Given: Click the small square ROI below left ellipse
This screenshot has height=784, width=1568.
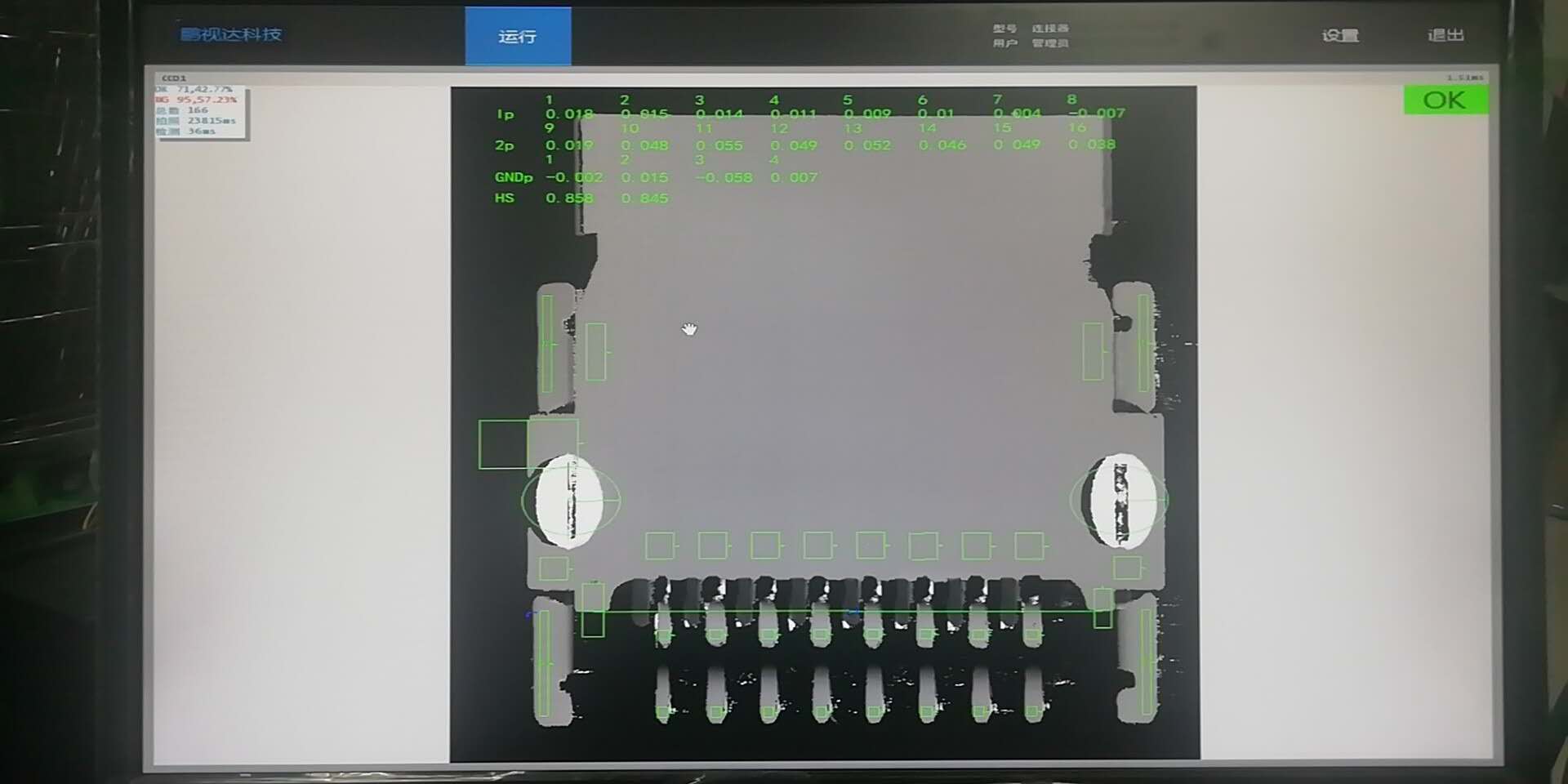Looking at the screenshot, I should [x=554, y=568].
